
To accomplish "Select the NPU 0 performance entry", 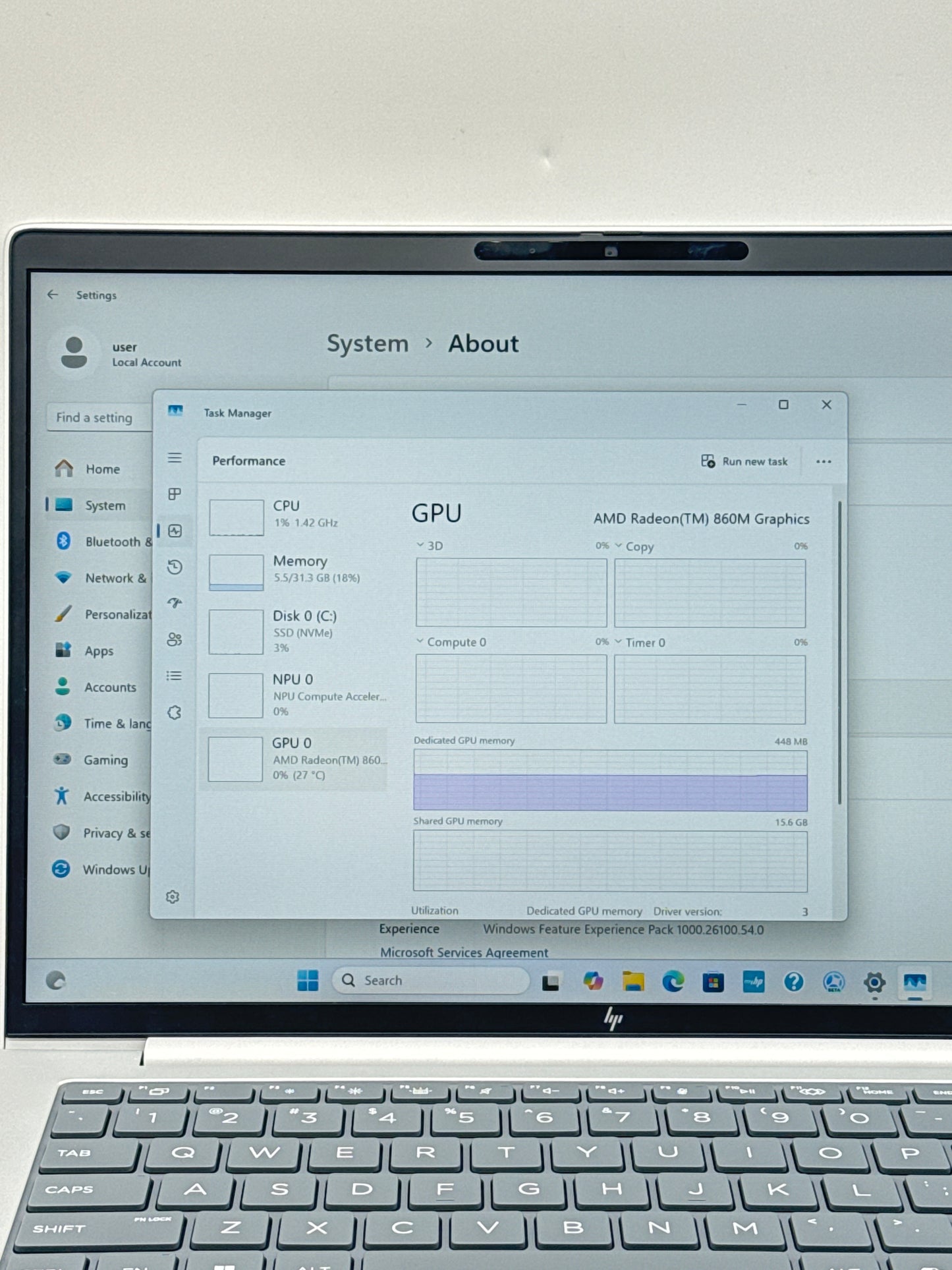I will pos(296,695).
